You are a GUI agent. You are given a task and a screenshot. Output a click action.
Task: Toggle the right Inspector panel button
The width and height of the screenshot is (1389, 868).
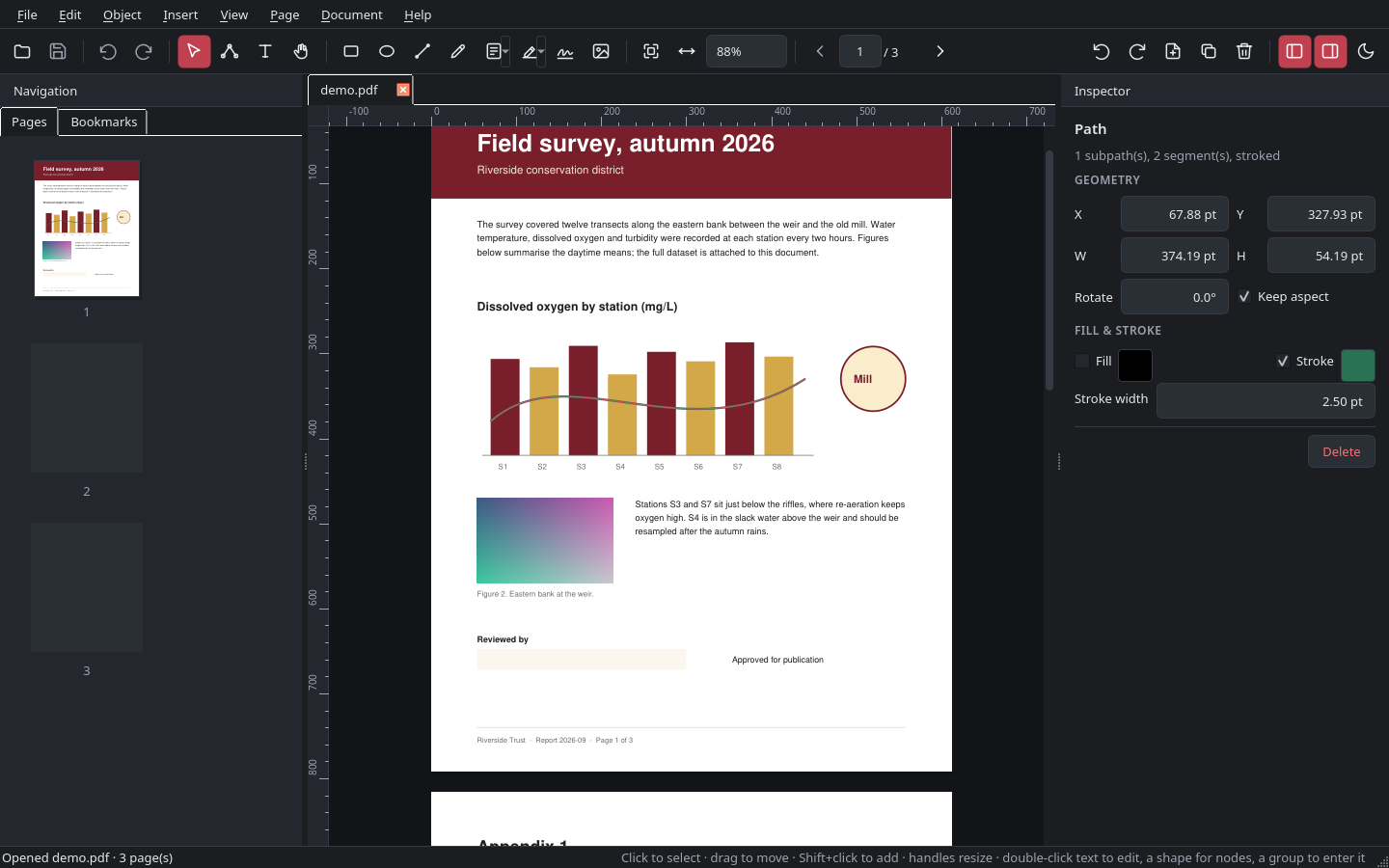click(x=1330, y=51)
